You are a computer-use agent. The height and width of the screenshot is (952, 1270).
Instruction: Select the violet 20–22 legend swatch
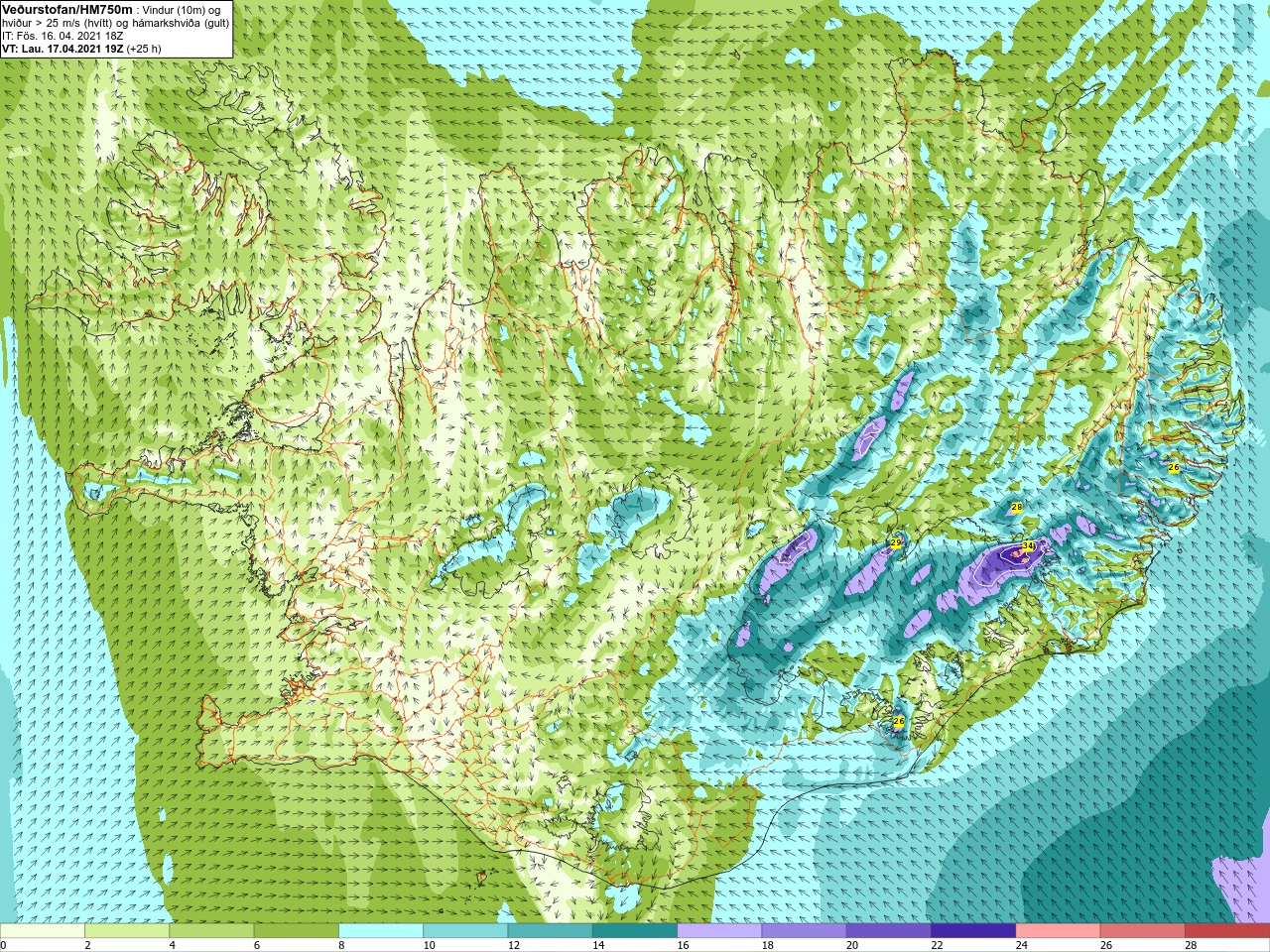[889, 931]
